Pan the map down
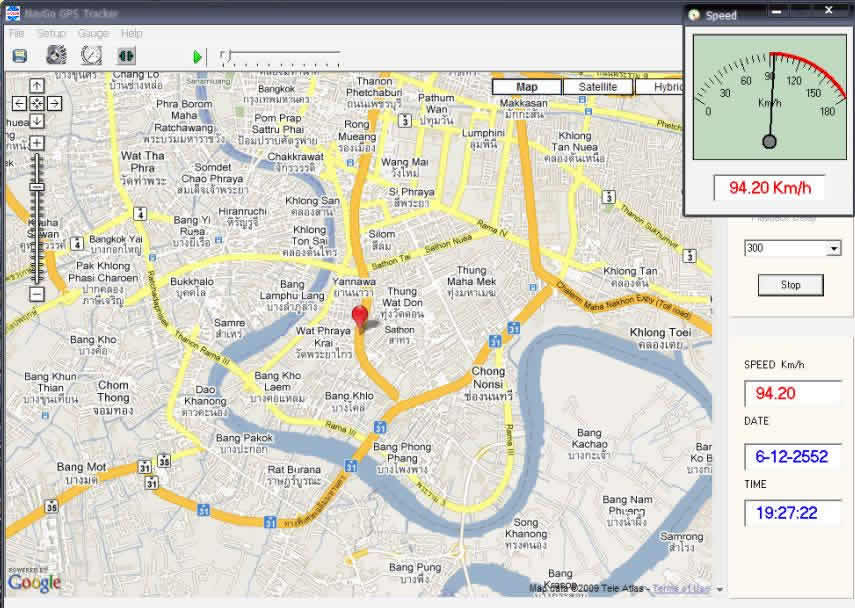This screenshot has height=608, width=855. (37, 121)
